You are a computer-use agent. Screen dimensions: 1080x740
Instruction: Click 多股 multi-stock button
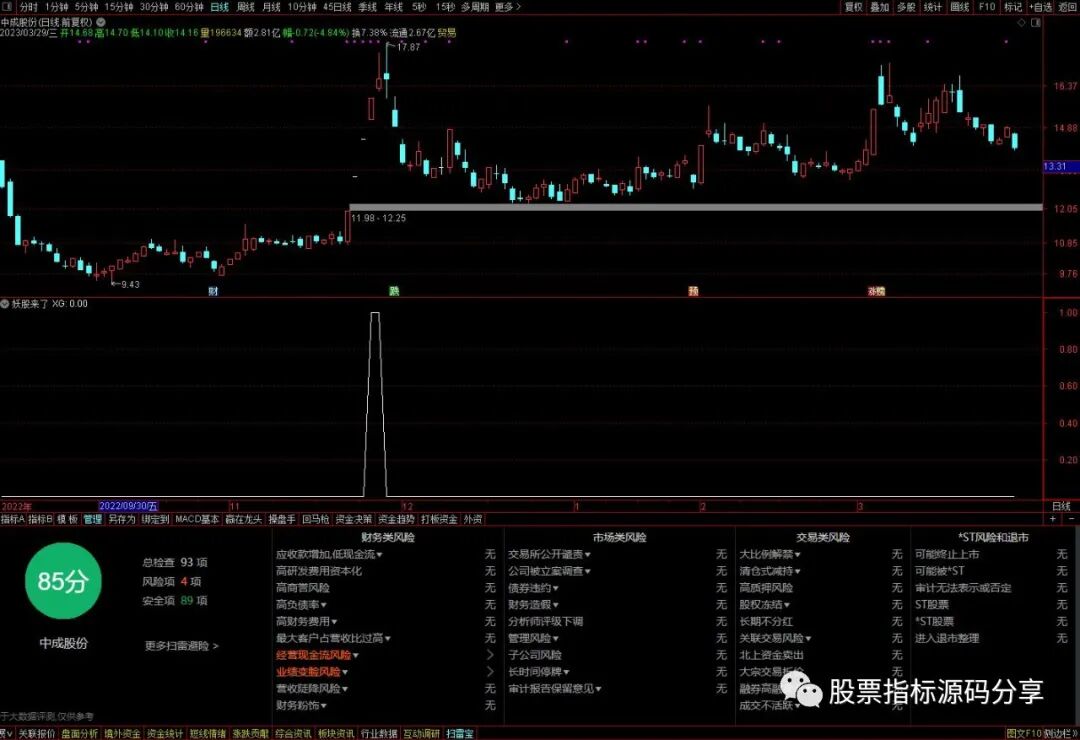point(906,7)
